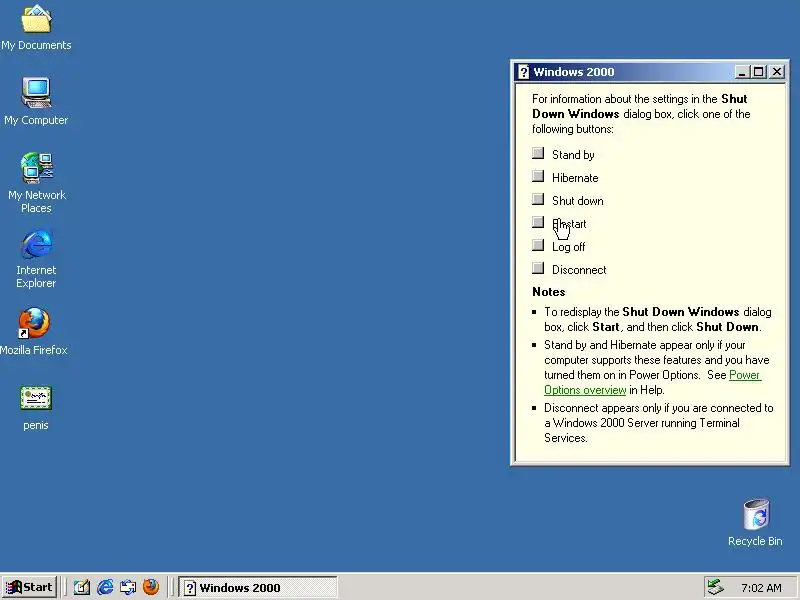This screenshot has height=600, width=800.
Task: Click the Log off help button
Action: (x=538, y=245)
